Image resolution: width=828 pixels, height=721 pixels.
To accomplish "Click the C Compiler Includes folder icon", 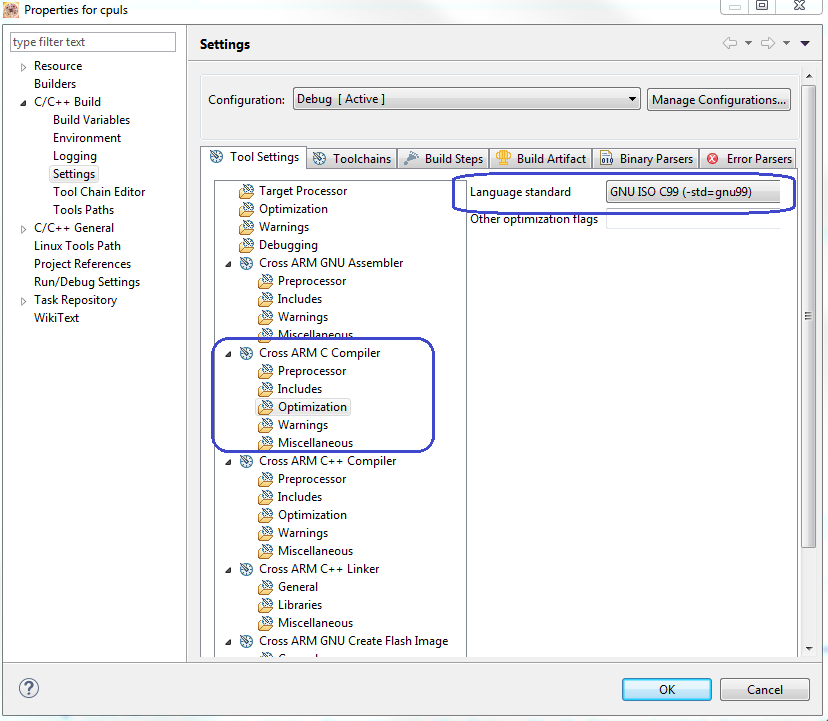I will 266,389.
